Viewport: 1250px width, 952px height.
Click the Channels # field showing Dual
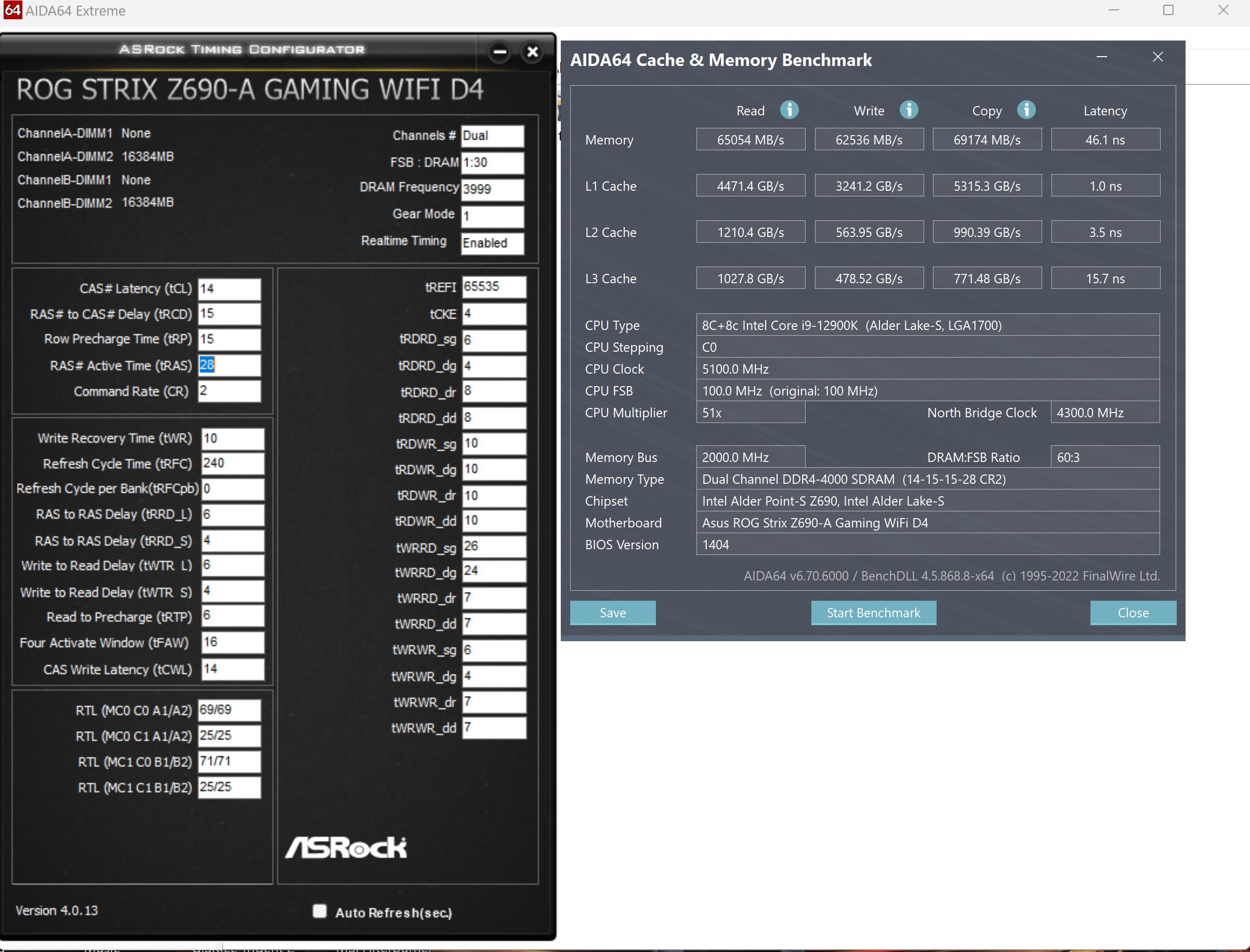pyautogui.click(x=492, y=136)
